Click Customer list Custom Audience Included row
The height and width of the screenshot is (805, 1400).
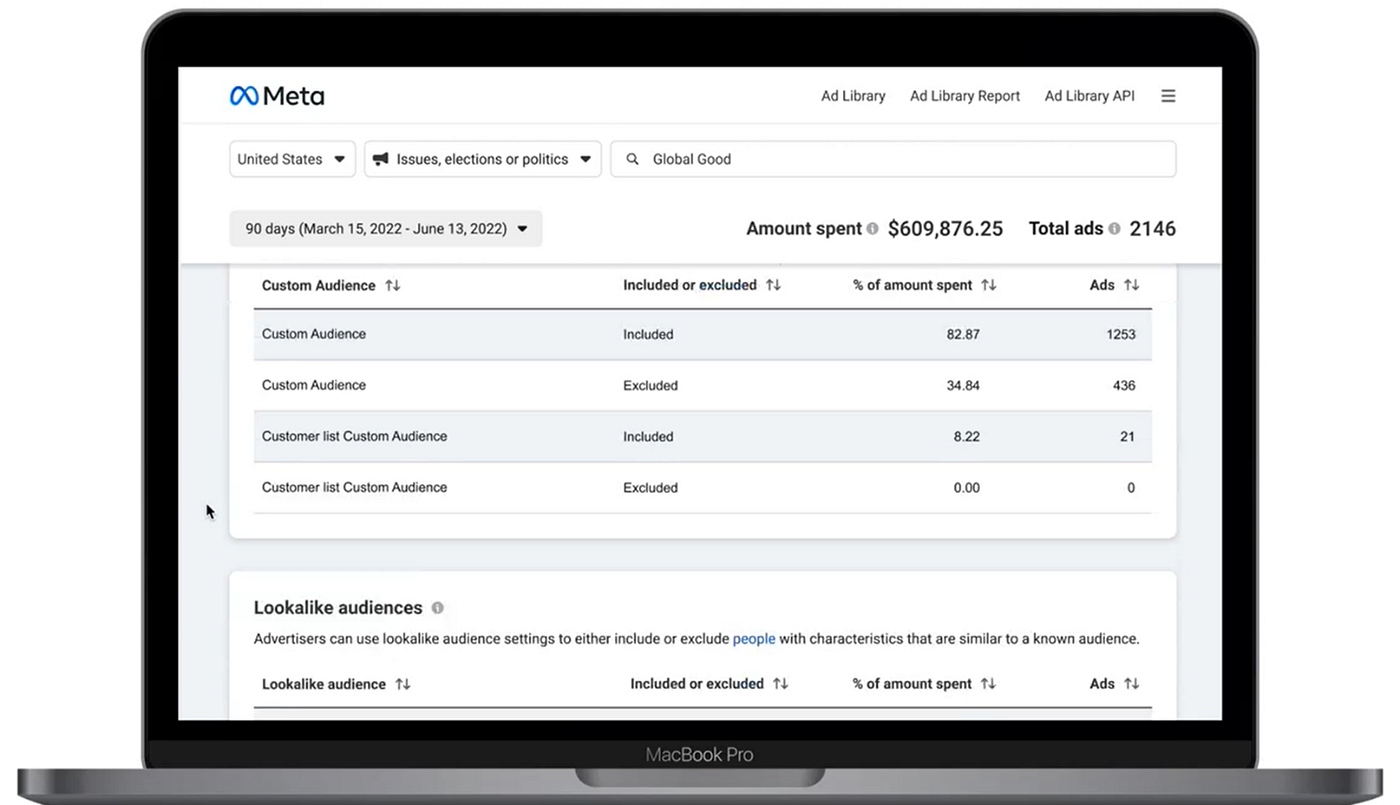pos(703,436)
